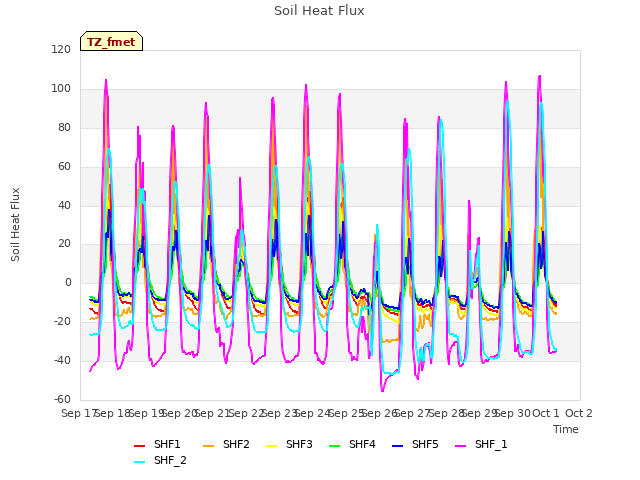Click the Sep 17 date tick label
640x480 pixels.
[x=78, y=413]
